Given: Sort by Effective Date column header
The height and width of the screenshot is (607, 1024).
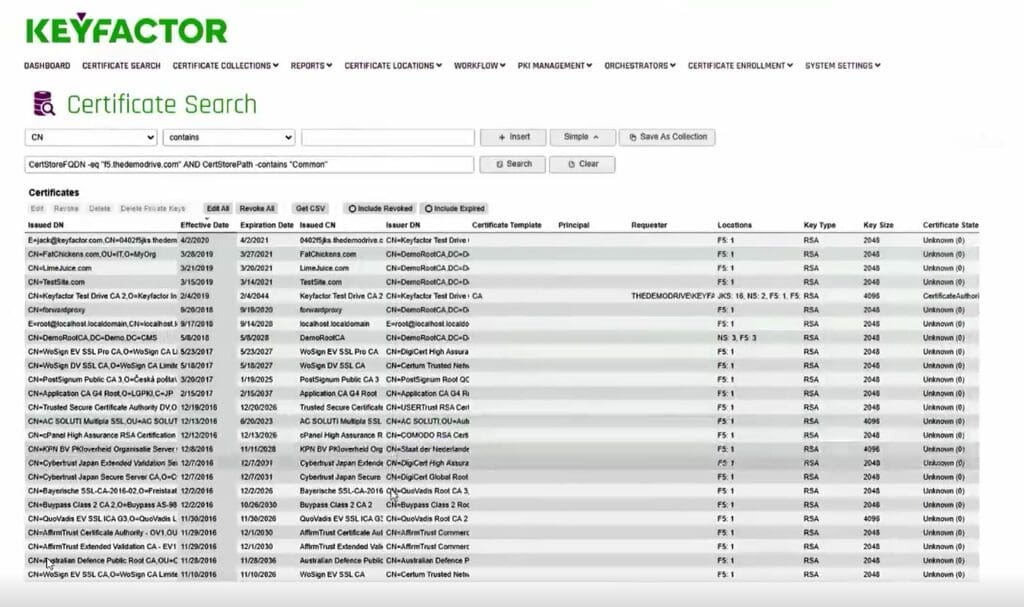Looking at the screenshot, I should click(204, 225).
